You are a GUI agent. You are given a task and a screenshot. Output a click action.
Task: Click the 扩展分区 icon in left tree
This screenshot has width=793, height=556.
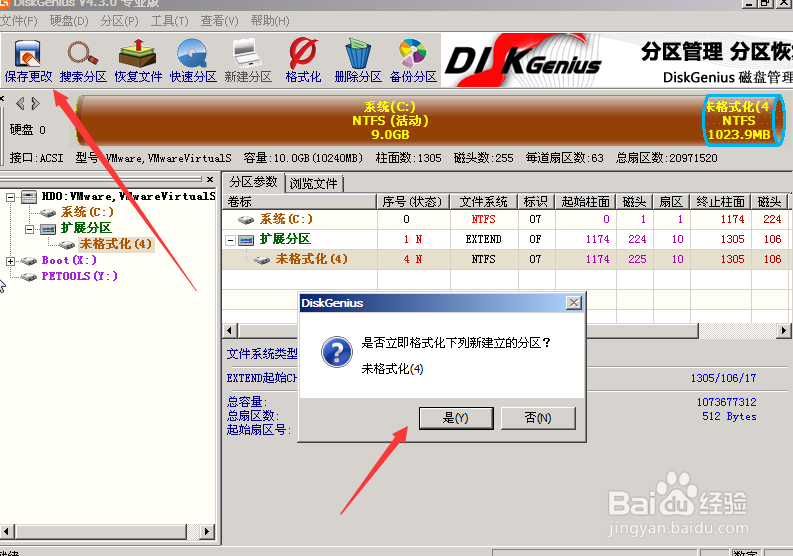[x=48, y=229]
